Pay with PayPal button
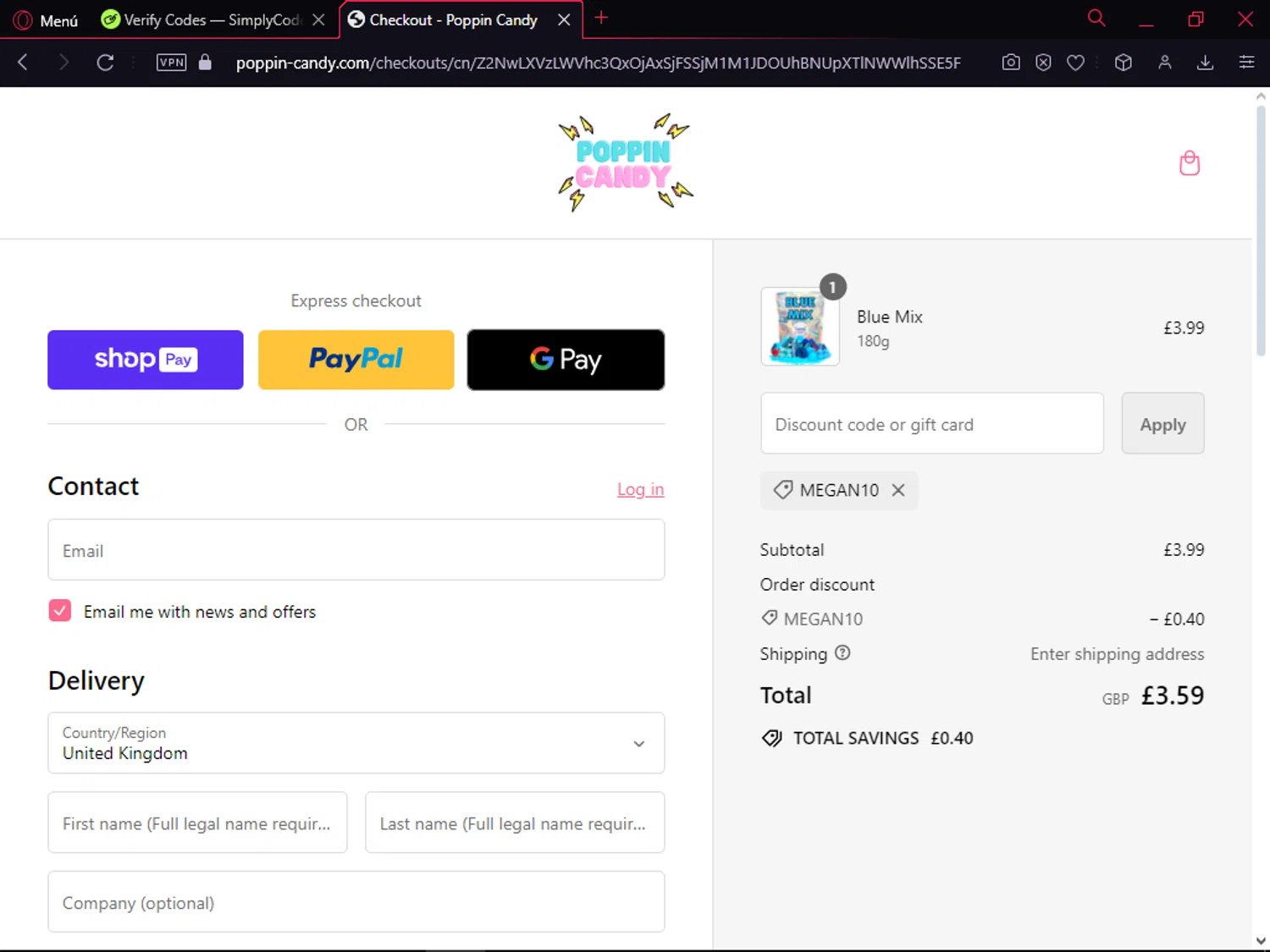This screenshot has height=952, width=1270. point(356,360)
